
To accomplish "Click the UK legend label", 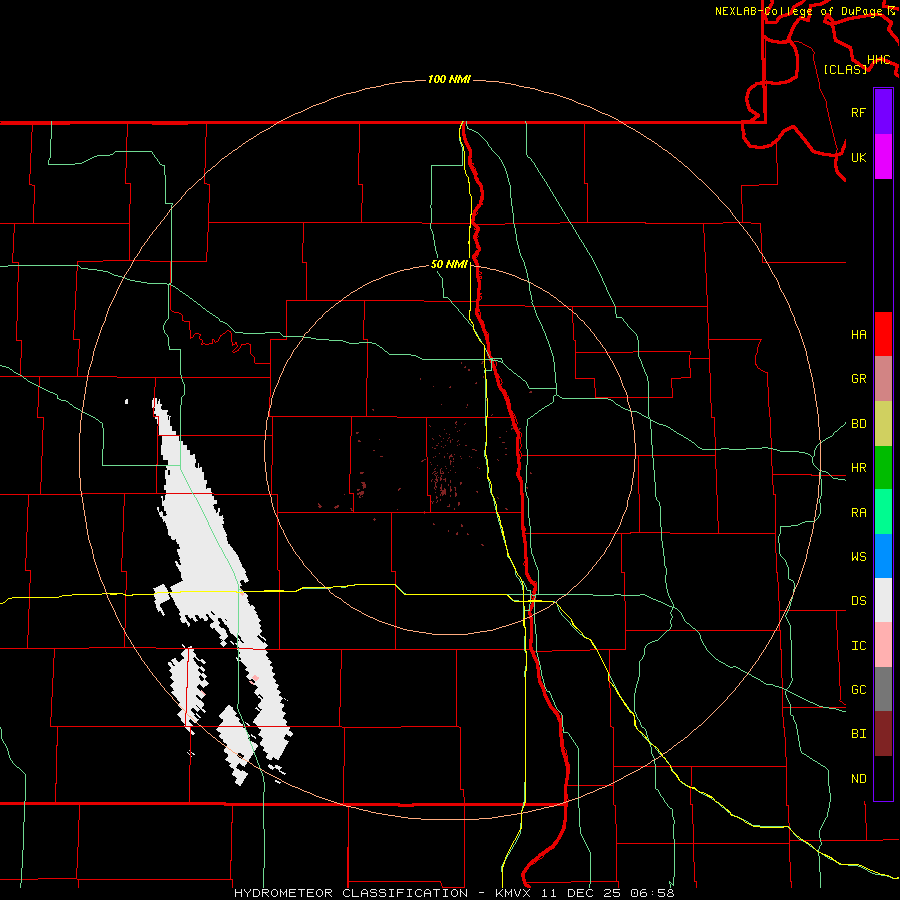I will (x=859, y=157).
